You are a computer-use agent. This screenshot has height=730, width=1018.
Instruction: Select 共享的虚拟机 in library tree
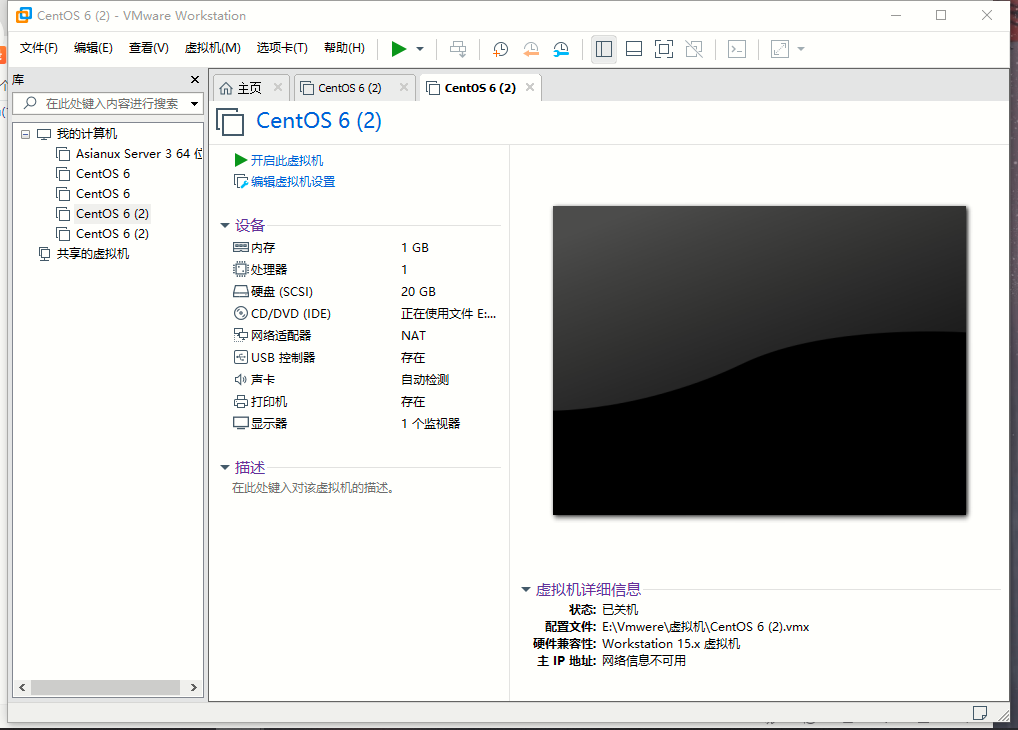coord(84,254)
